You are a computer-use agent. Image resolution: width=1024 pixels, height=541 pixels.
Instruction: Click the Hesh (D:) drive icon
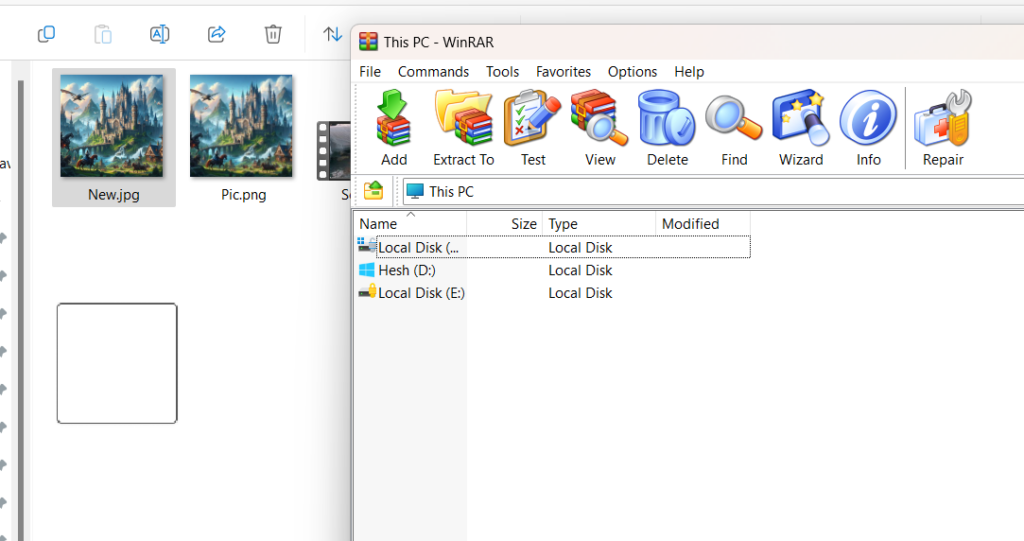(x=367, y=270)
